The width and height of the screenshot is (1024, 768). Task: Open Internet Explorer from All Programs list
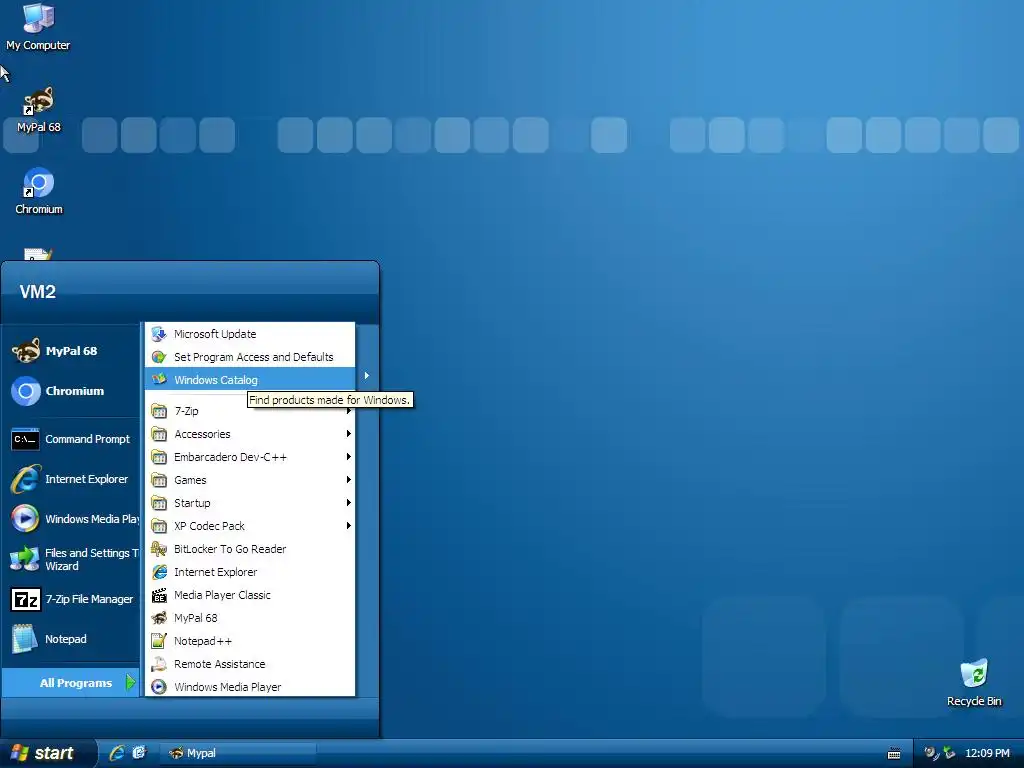point(250,572)
